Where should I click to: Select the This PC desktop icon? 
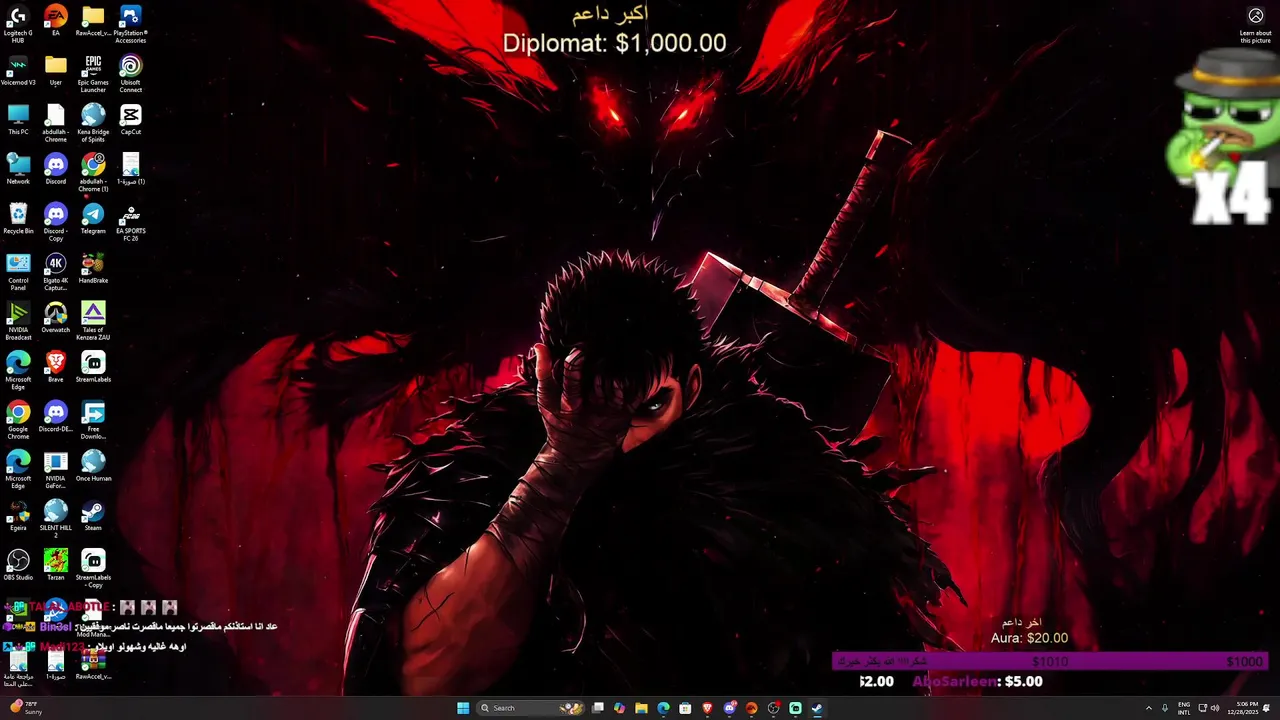[x=18, y=120]
